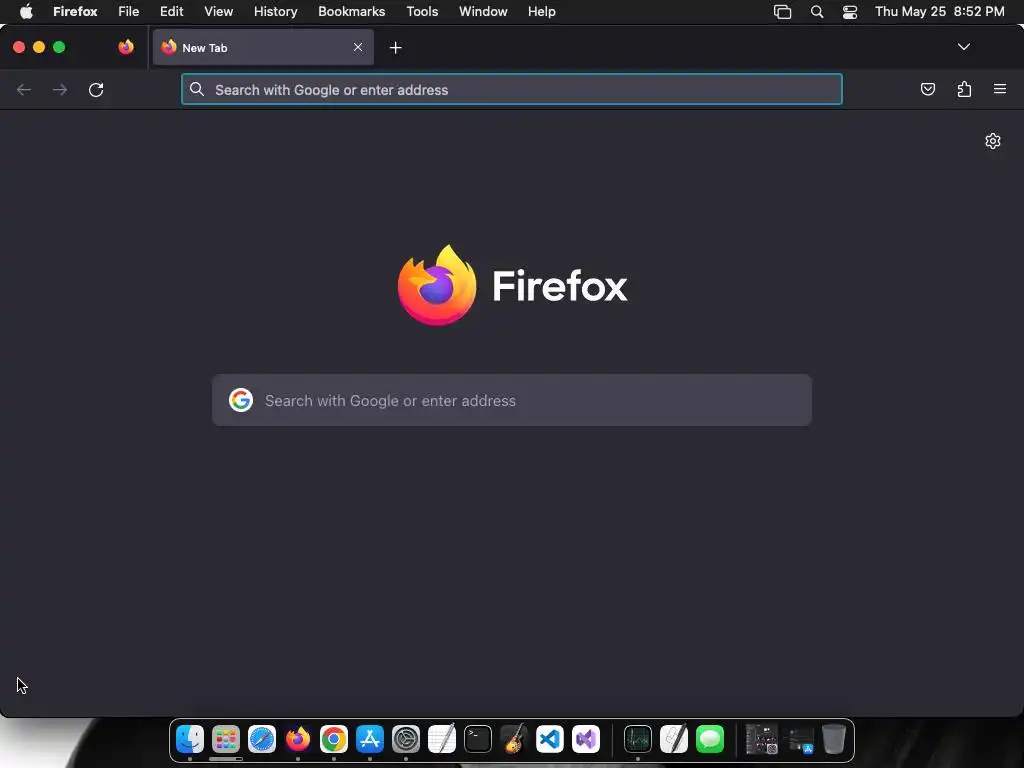The image size is (1024, 768).
Task: Open Control Center in menu bar
Action: tap(850, 12)
